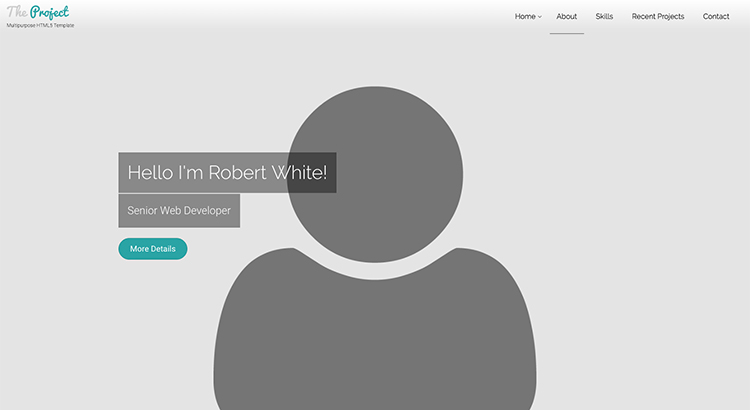This screenshot has width=750, height=410.
Task: Click the 'The Project' site logo
Action: coord(38,12)
